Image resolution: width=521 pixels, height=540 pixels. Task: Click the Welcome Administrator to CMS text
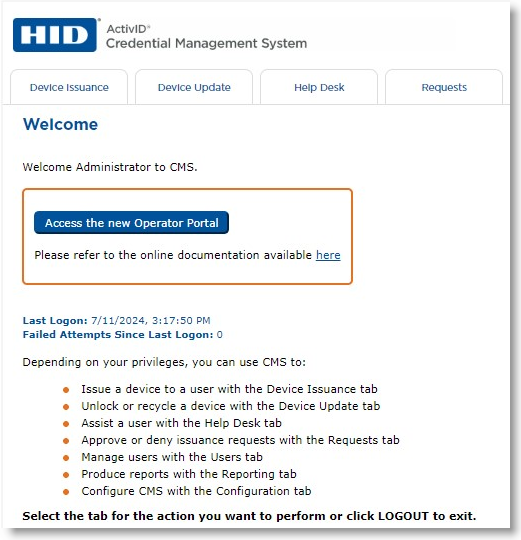coord(110,167)
